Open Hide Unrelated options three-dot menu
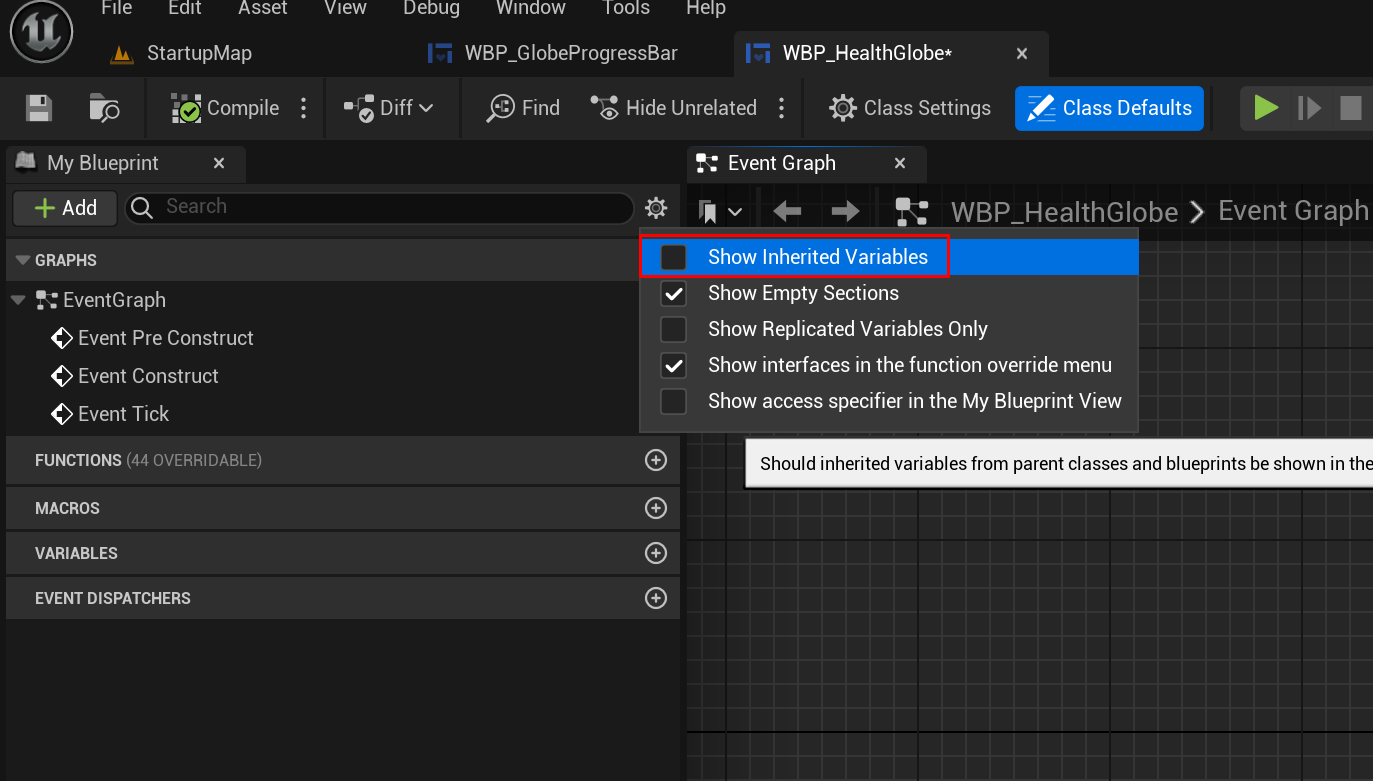This screenshot has width=1373, height=781. point(782,108)
